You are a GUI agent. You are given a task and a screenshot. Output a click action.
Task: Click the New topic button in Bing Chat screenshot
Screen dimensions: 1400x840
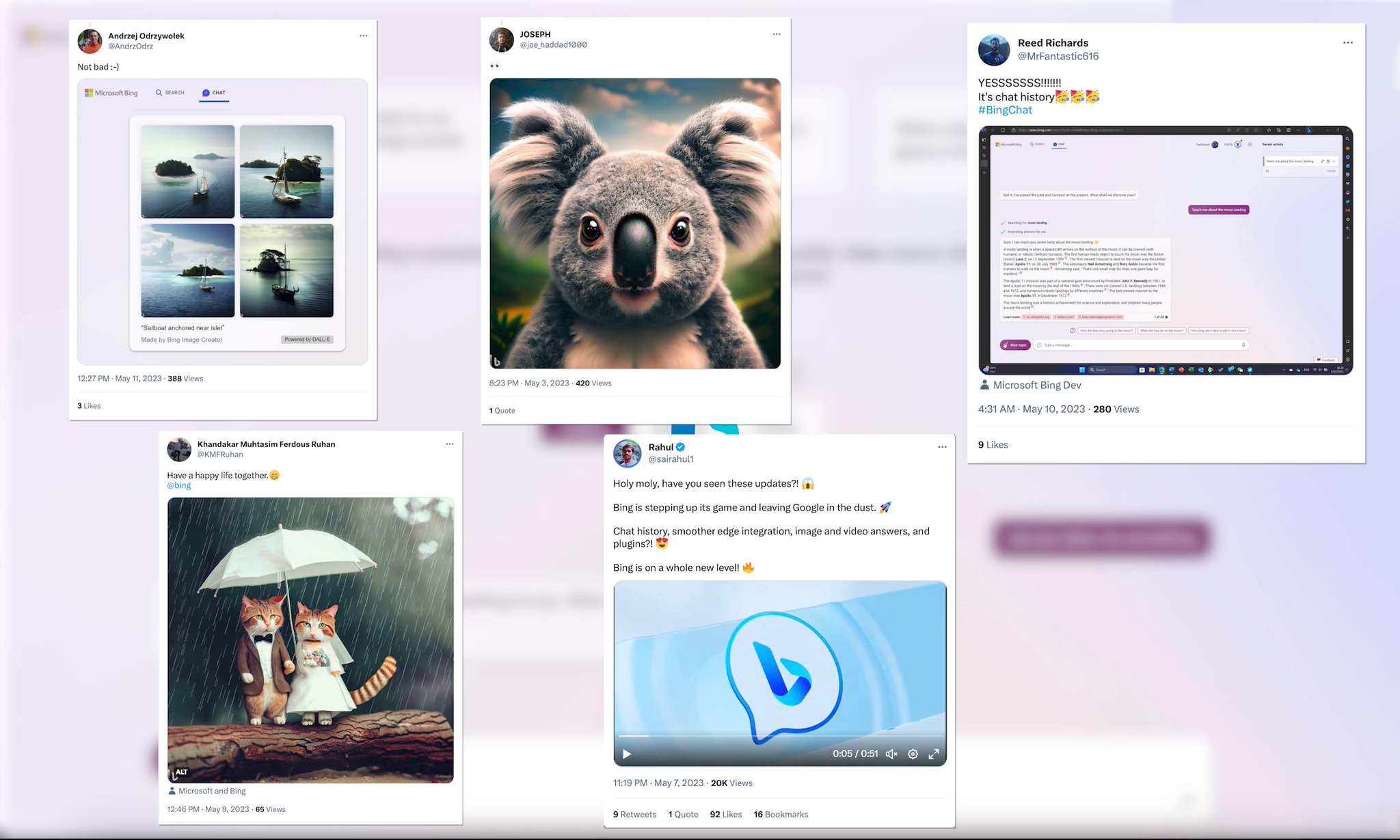point(1015,345)
